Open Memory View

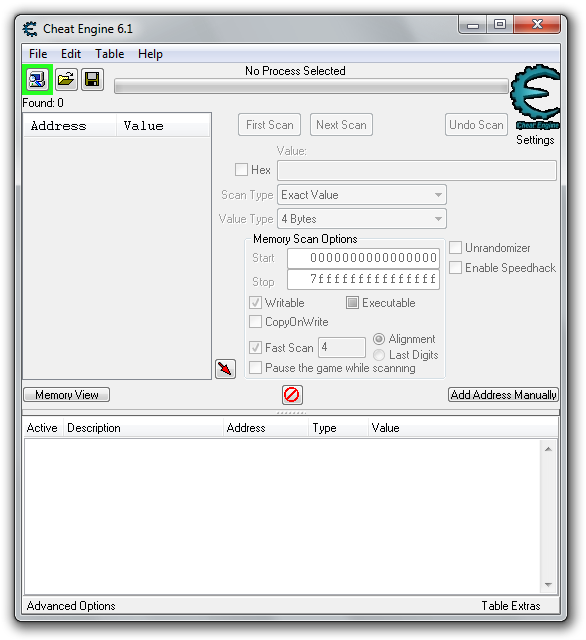67,395
